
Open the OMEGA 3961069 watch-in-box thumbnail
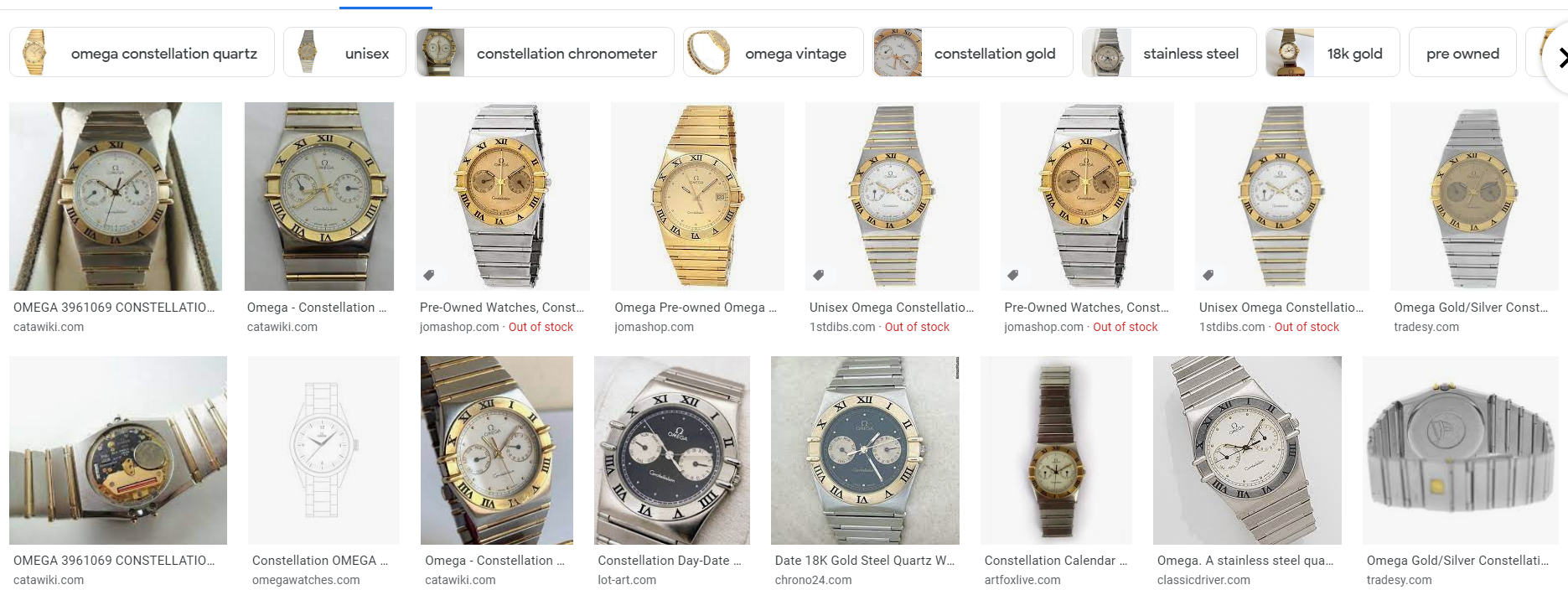(116, 196)
